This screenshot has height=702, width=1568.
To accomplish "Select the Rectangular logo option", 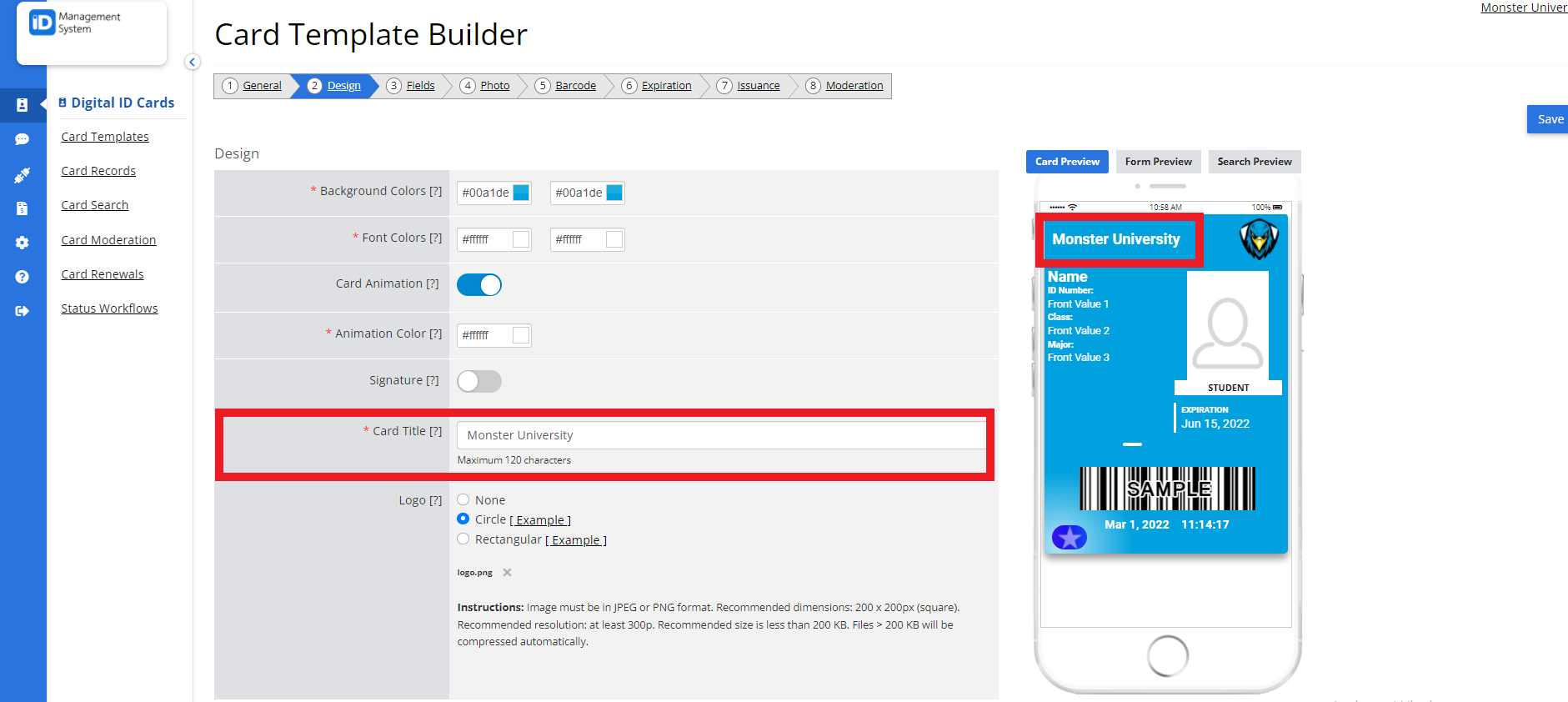I will (x=463, y=539).
